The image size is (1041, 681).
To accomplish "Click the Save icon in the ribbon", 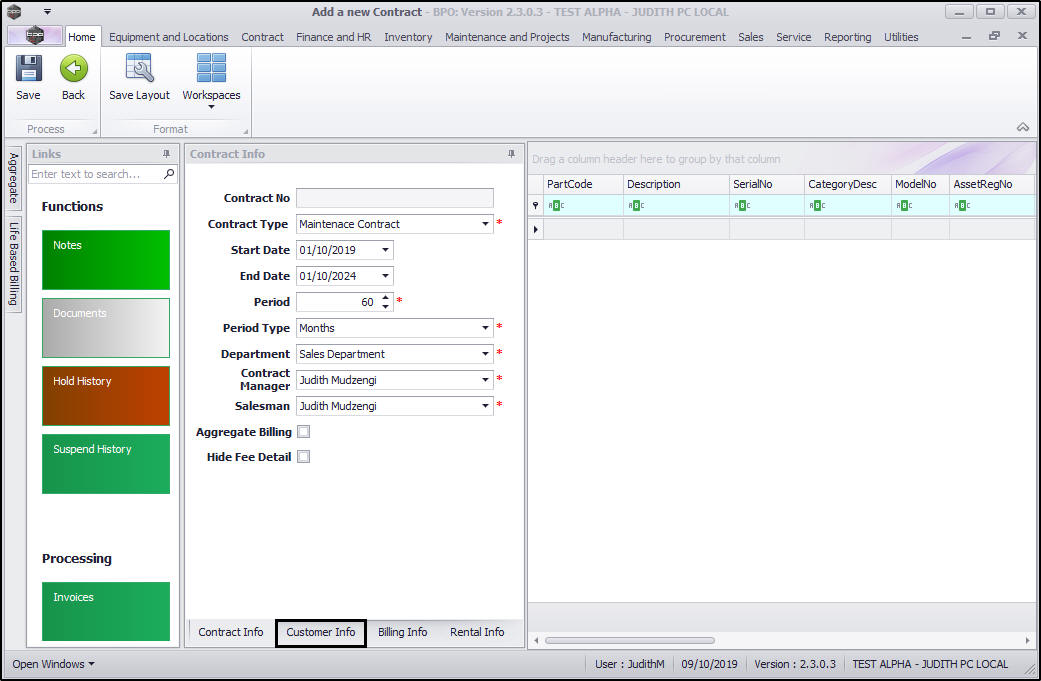I will click(28, 69).
